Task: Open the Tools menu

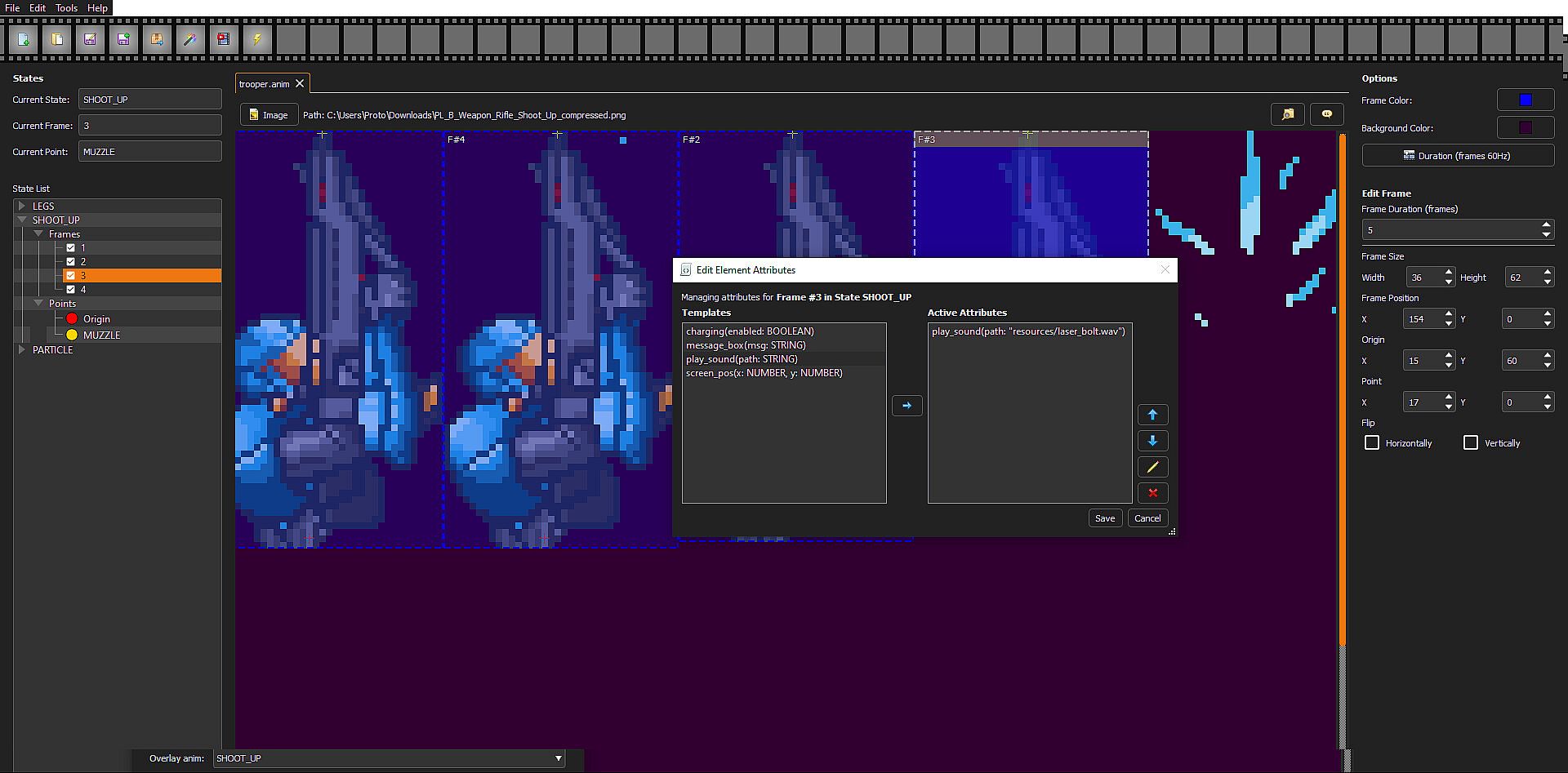Action: point(66,7)
